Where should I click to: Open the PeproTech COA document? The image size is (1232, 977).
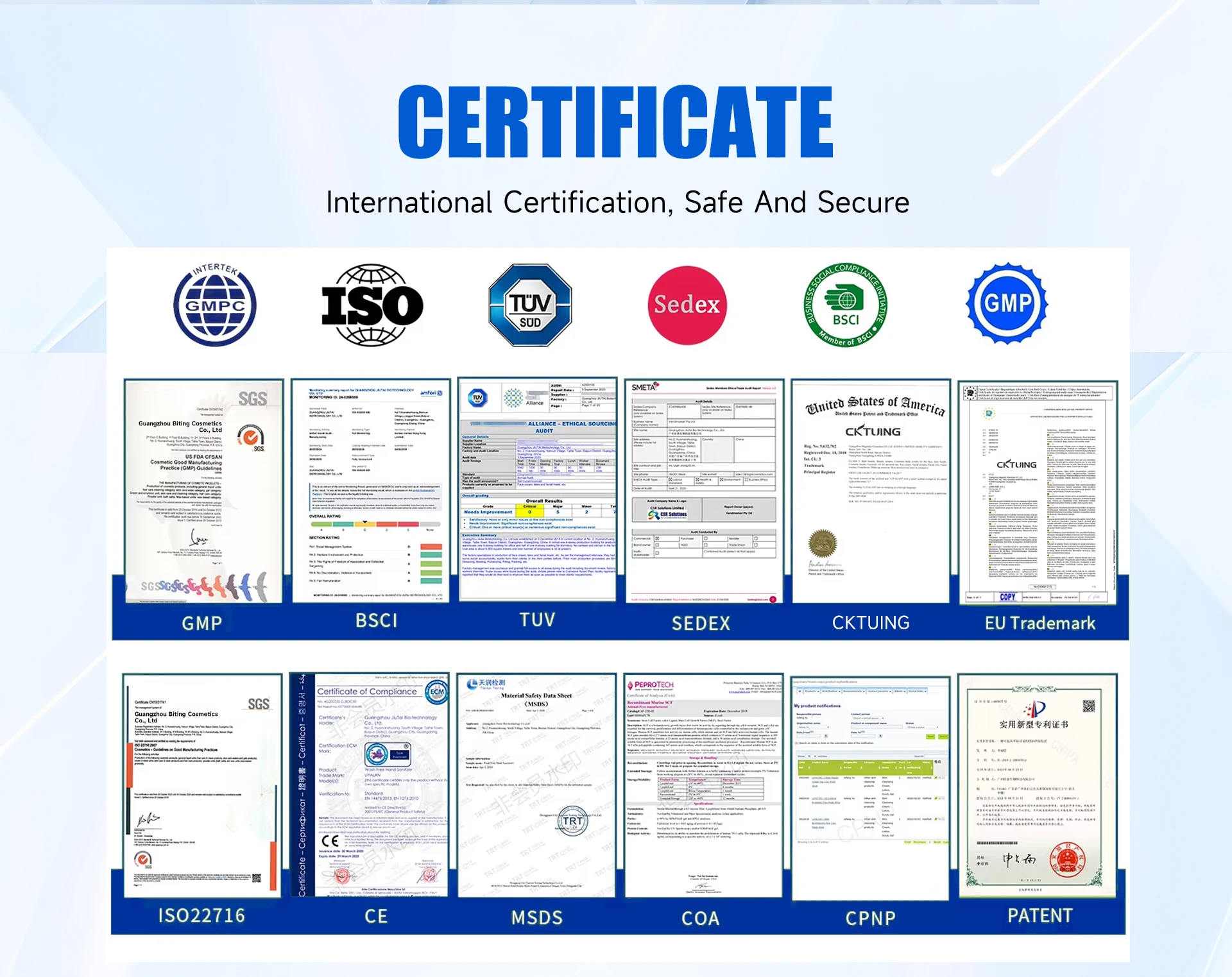click(x=703, y=786)
